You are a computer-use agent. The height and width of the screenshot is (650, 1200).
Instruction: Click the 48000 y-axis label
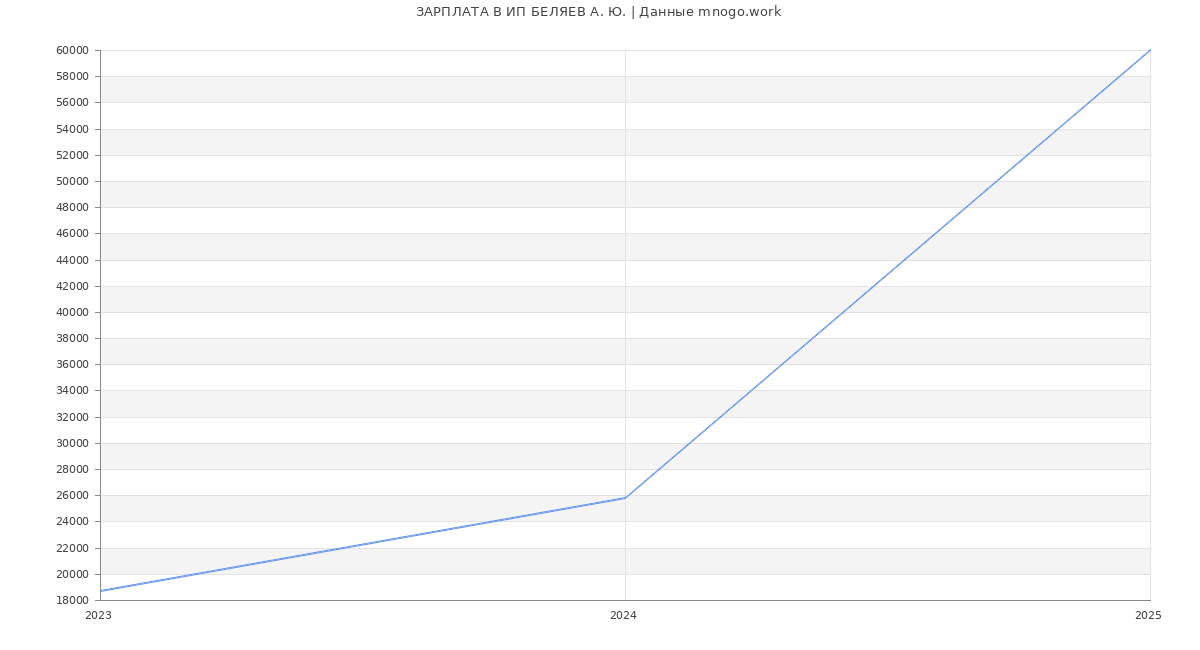(73, 207)
